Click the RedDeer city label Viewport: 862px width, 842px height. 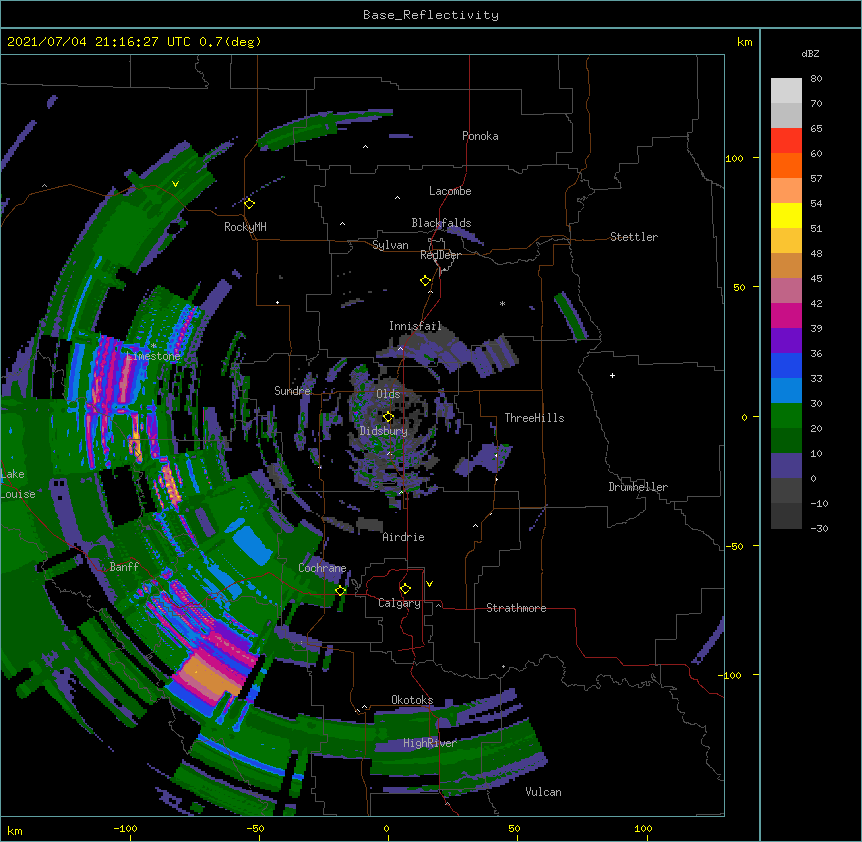(440, 255)
